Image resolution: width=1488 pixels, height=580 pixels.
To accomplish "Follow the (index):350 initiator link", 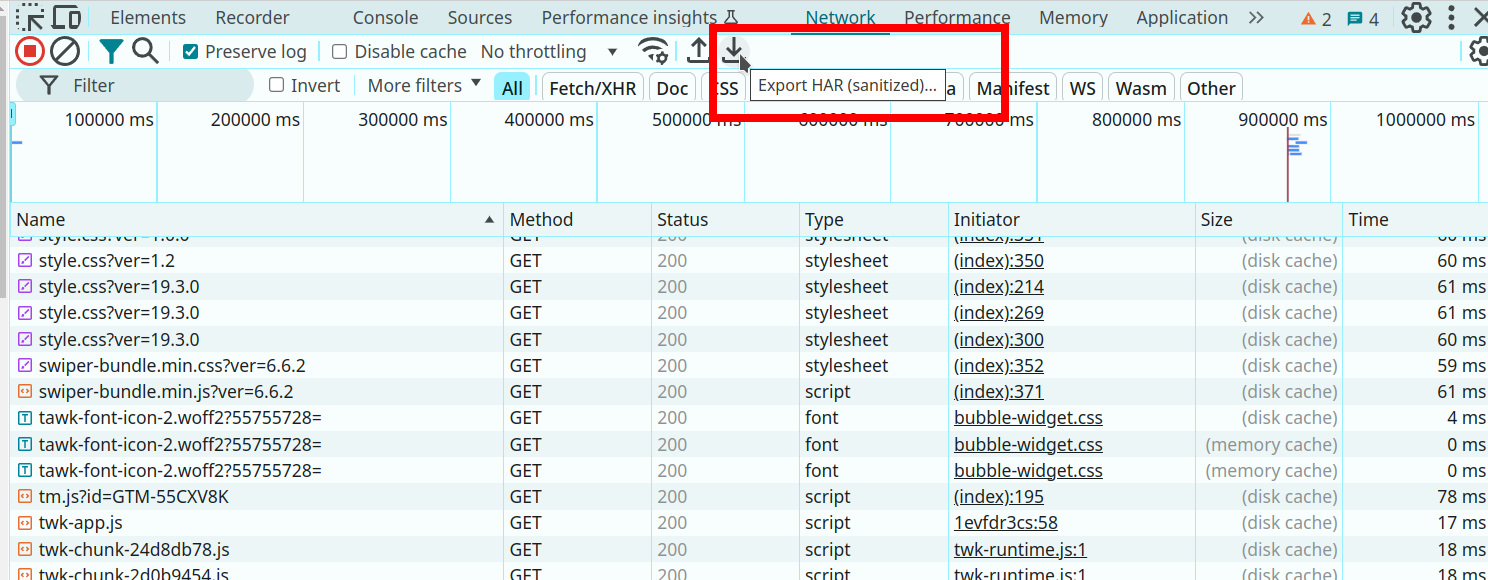I will coord(997,260).
